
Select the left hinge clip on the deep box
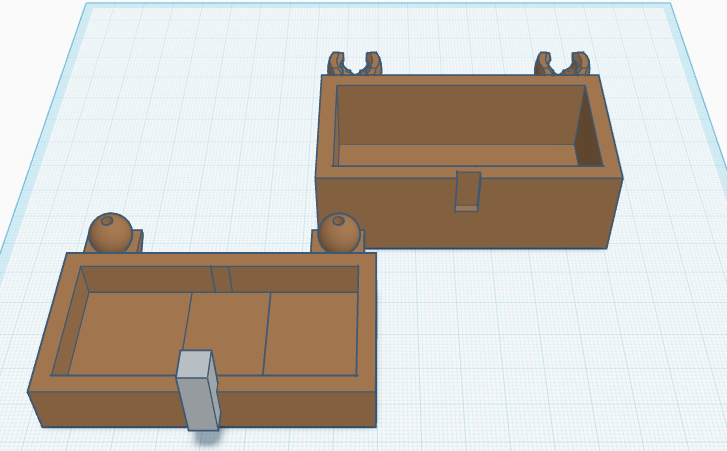355,64
